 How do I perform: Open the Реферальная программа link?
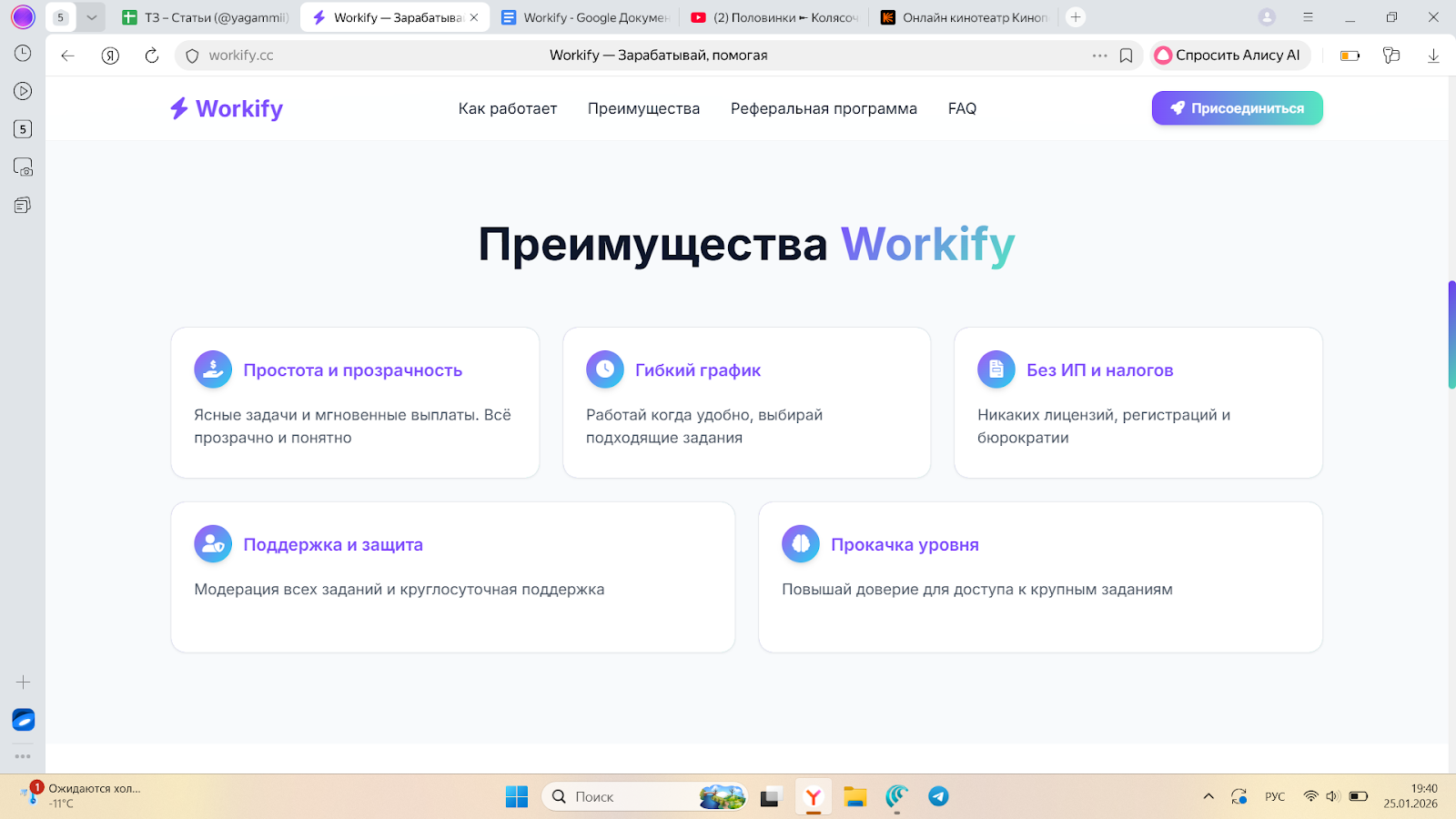point(823,108)
